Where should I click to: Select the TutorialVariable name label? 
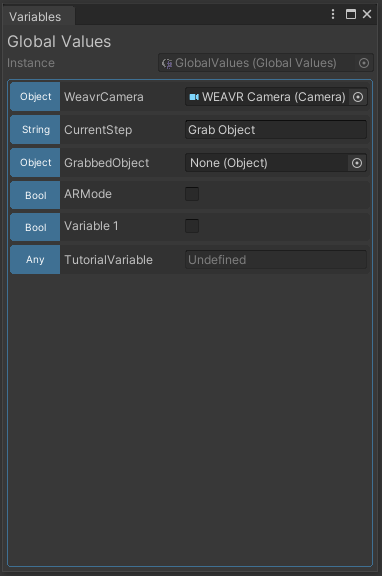[x=108, y=260]
